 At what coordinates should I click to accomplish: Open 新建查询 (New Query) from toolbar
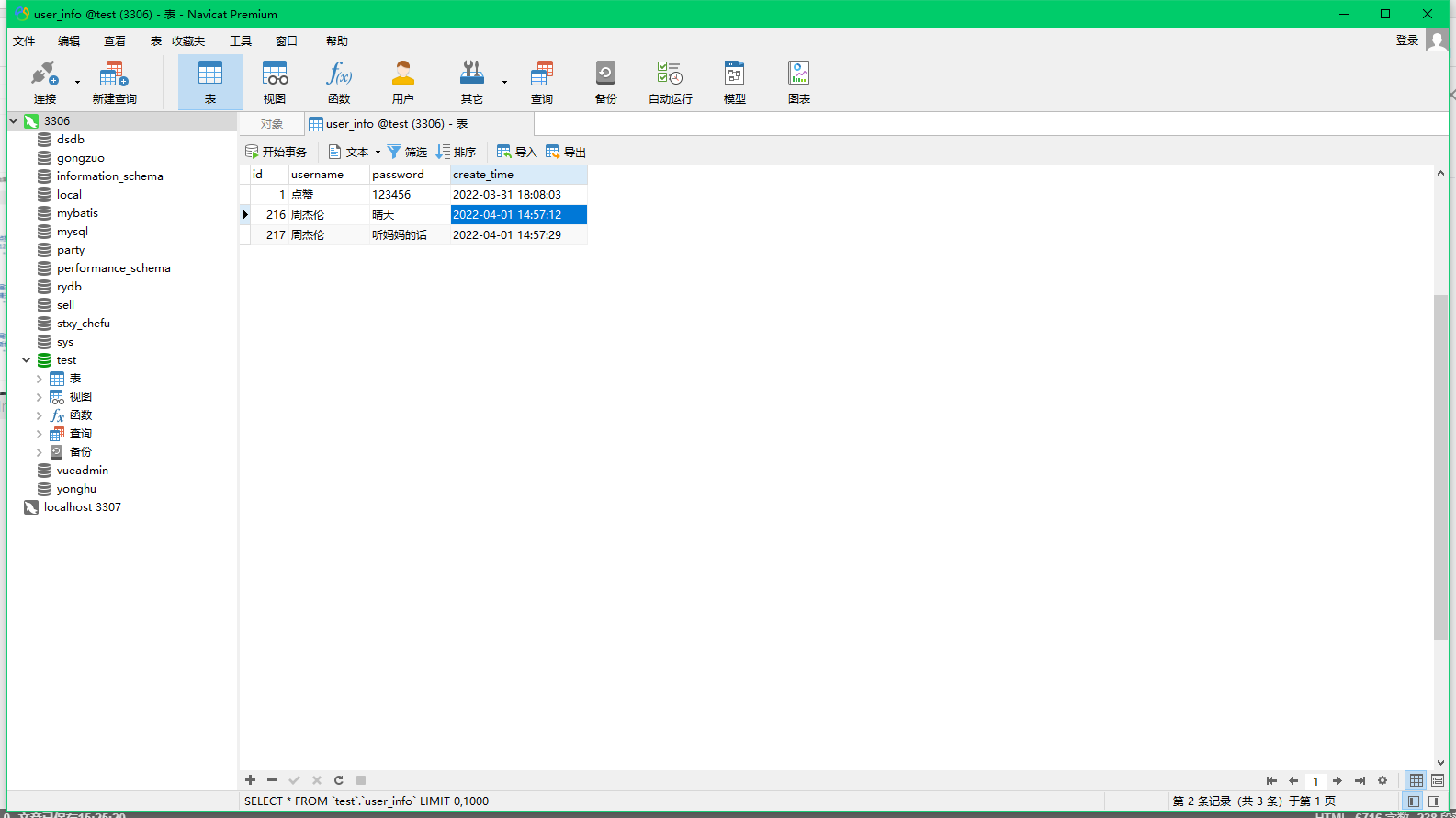click(x=114, y=82)
